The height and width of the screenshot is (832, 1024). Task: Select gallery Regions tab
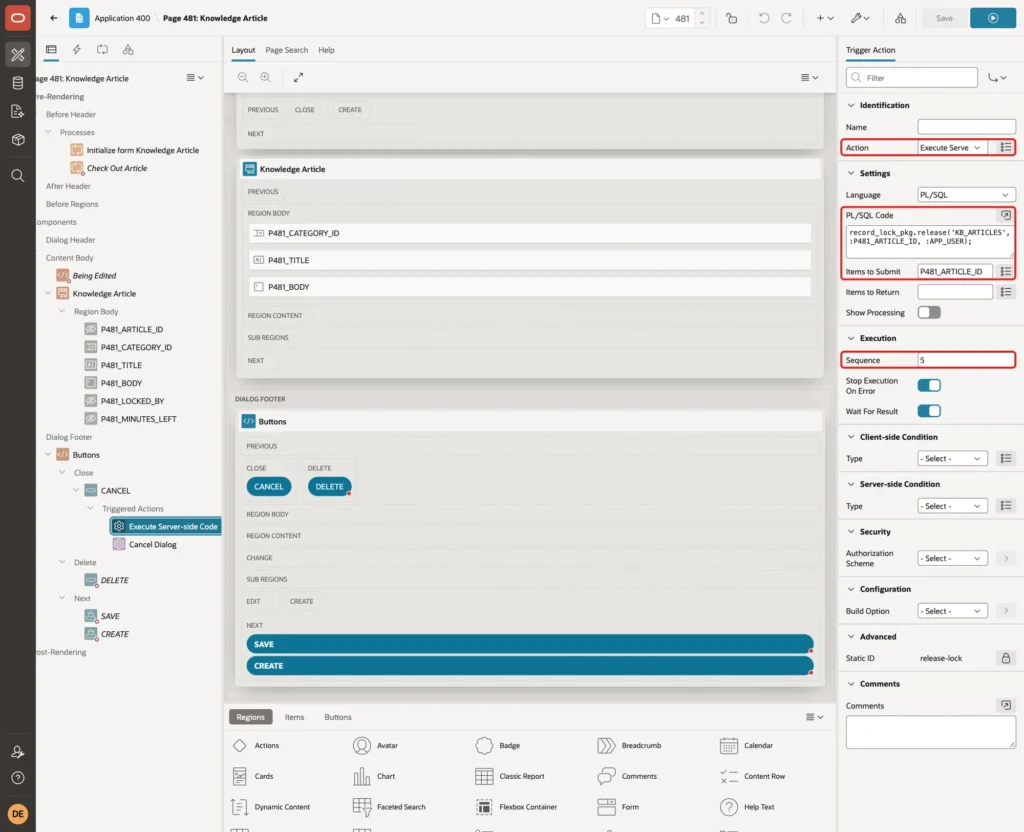tap(250, 717)
